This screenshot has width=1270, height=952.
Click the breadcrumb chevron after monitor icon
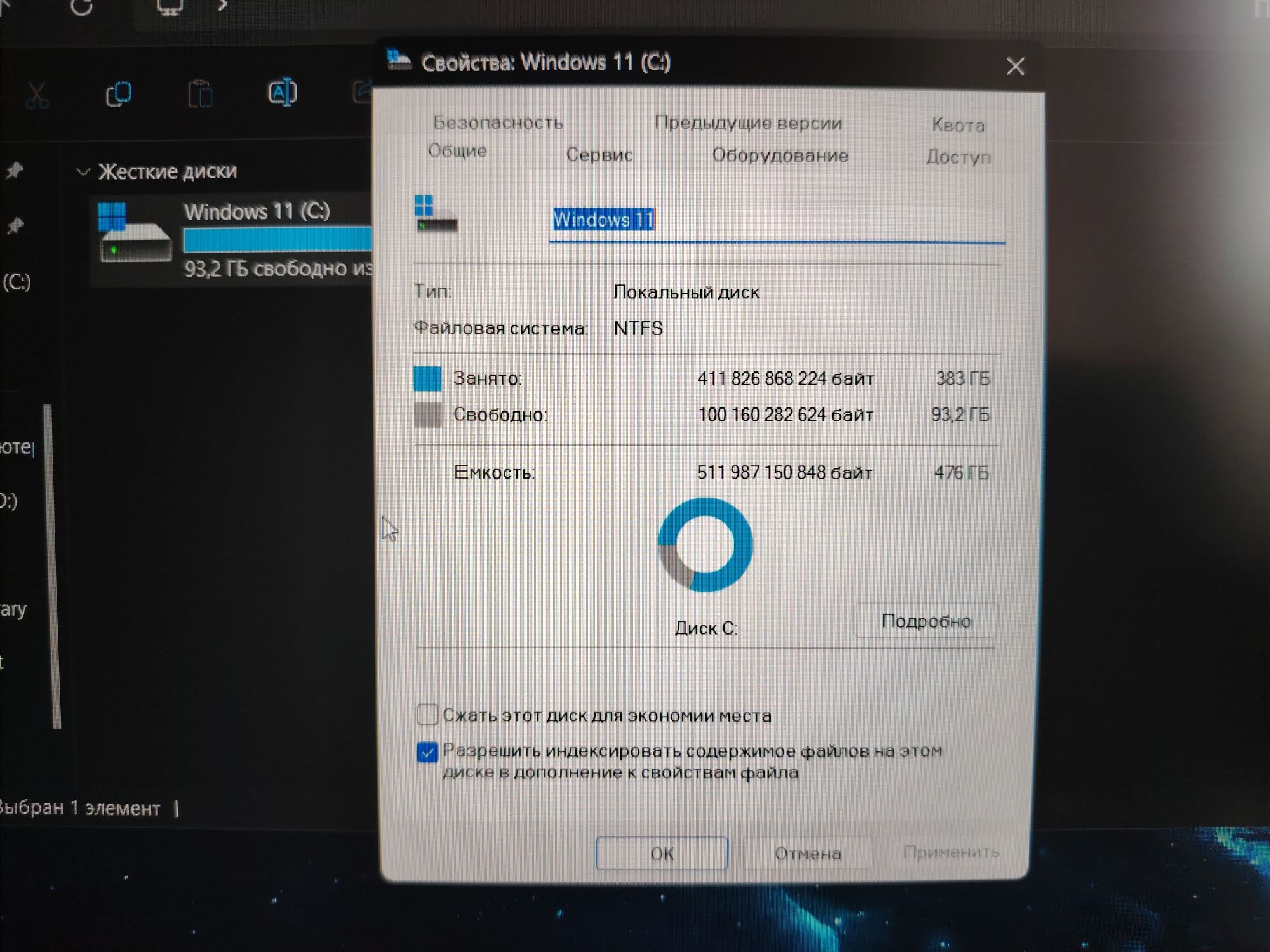click(x=222, y=6)
